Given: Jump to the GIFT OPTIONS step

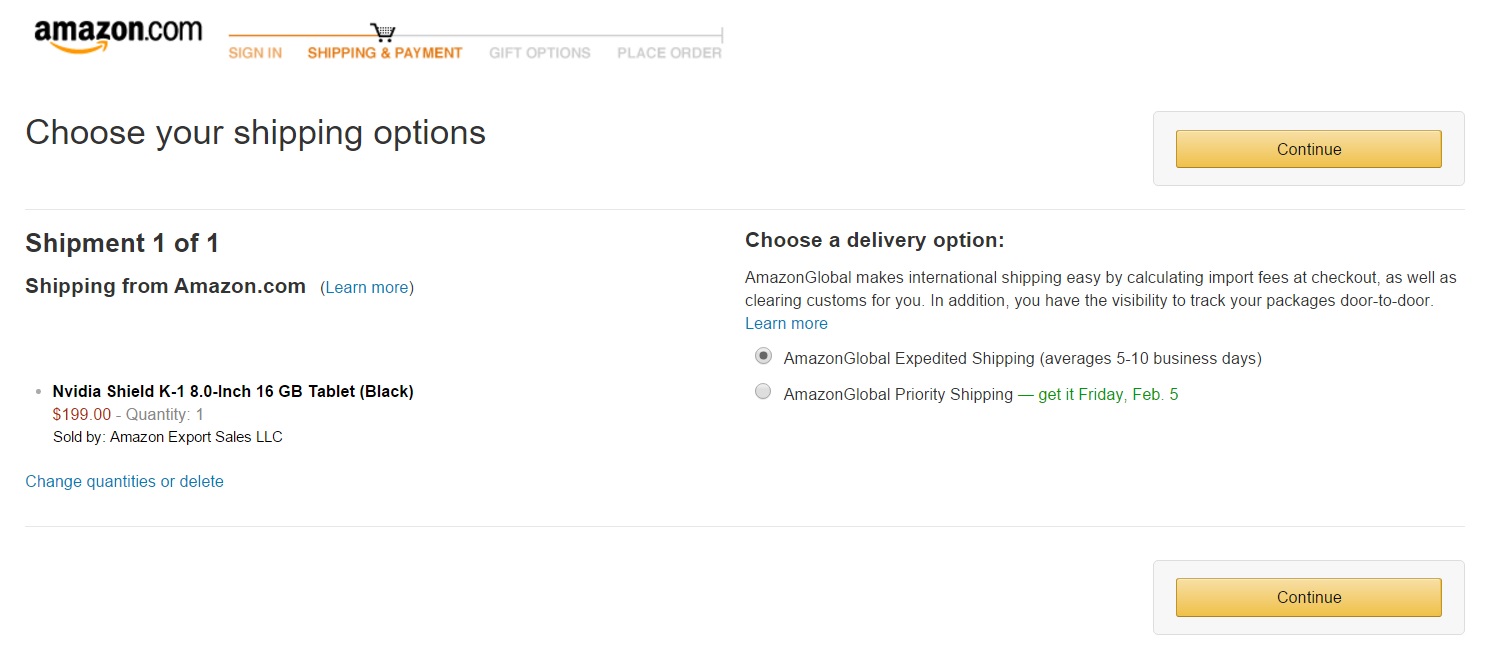Looking at the screenshot, I should (540, 53).
